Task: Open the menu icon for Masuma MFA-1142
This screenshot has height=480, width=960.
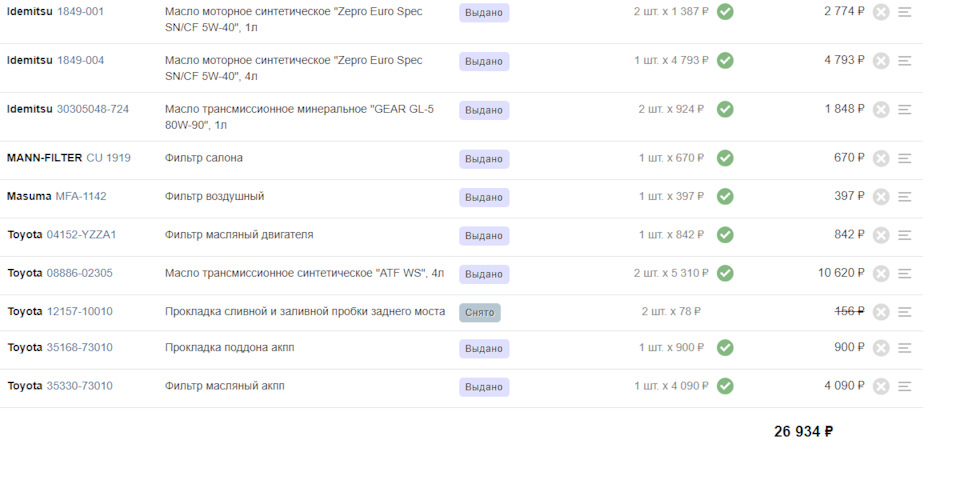Action: click(x=904, y=197)
